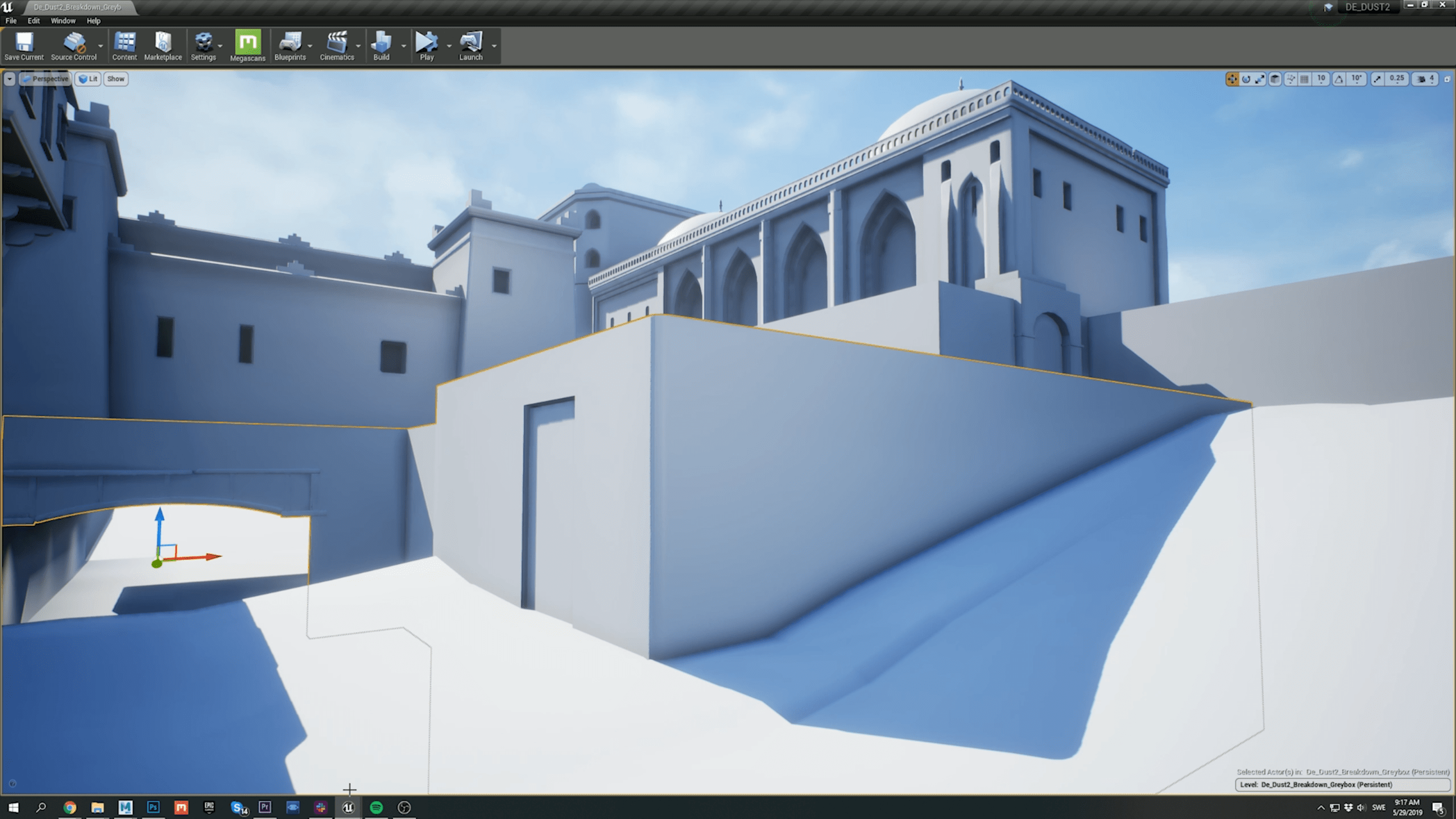This screenshot has width=1456, height=819.
Task: Open Slack from the taskbar
Action: [x=320, y=807]
